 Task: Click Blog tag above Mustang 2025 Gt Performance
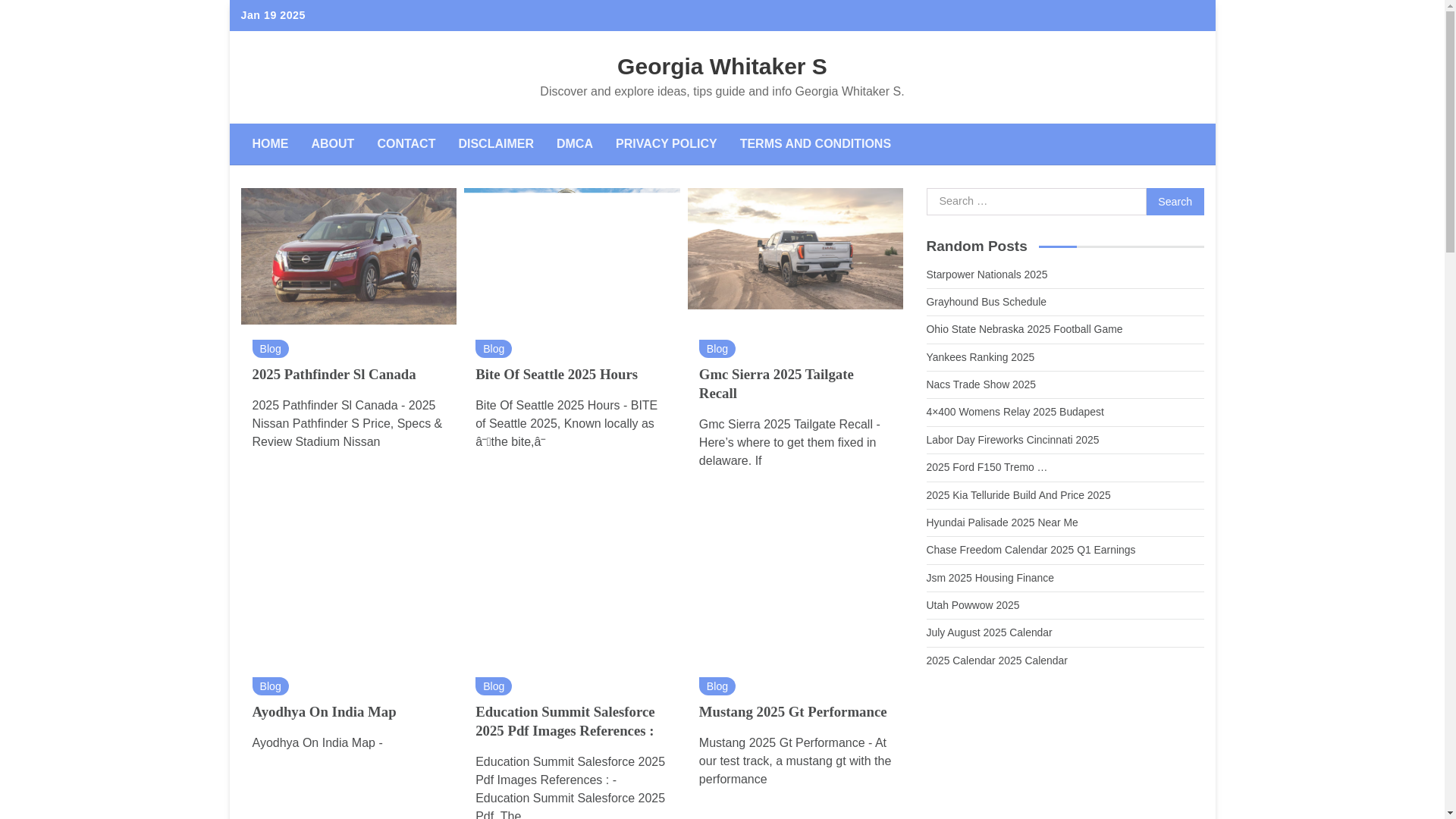(x=717, y=686)
